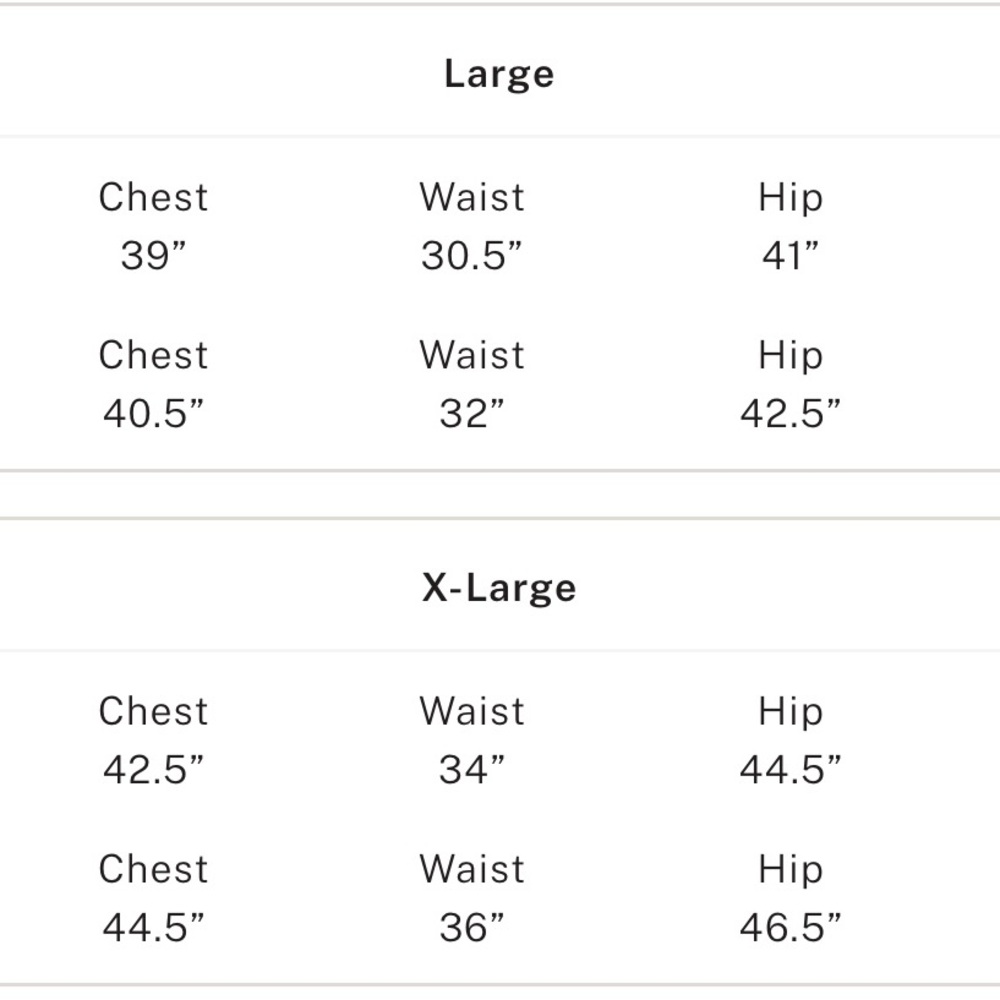The height and width of the screenshot is (1000, 1000).
Task: Select the 34” waist measurement
Action: (x=472, y=770)
